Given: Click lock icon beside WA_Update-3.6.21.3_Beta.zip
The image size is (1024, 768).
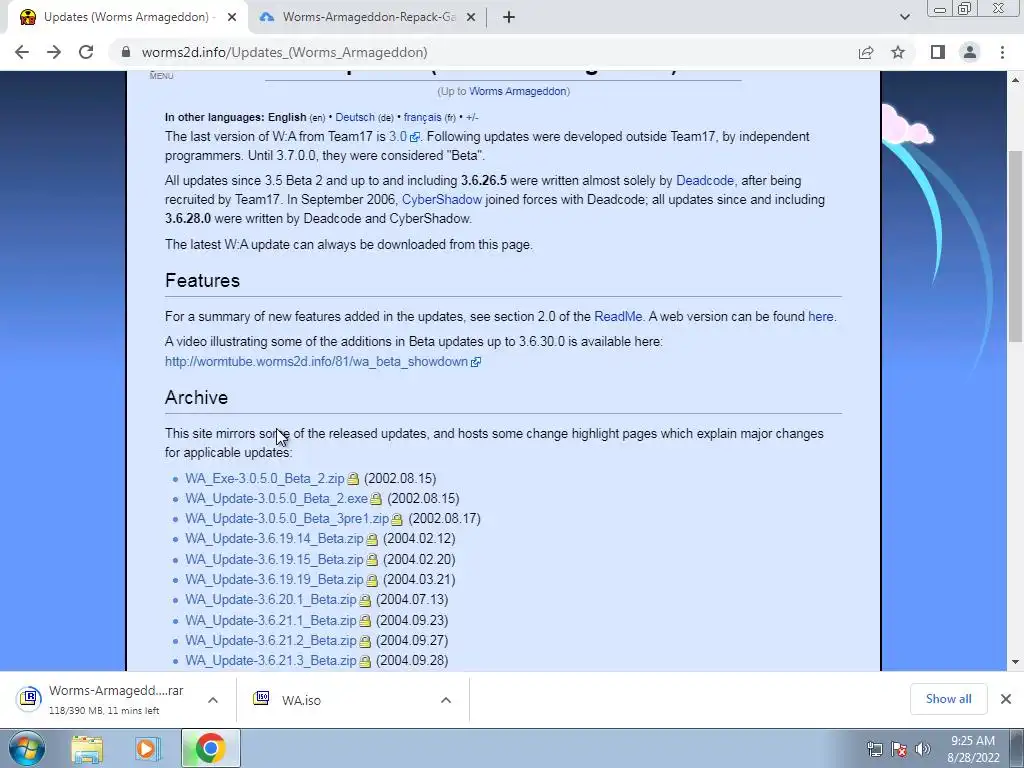Looking at the screenshot, I should (x=365, y=661).
